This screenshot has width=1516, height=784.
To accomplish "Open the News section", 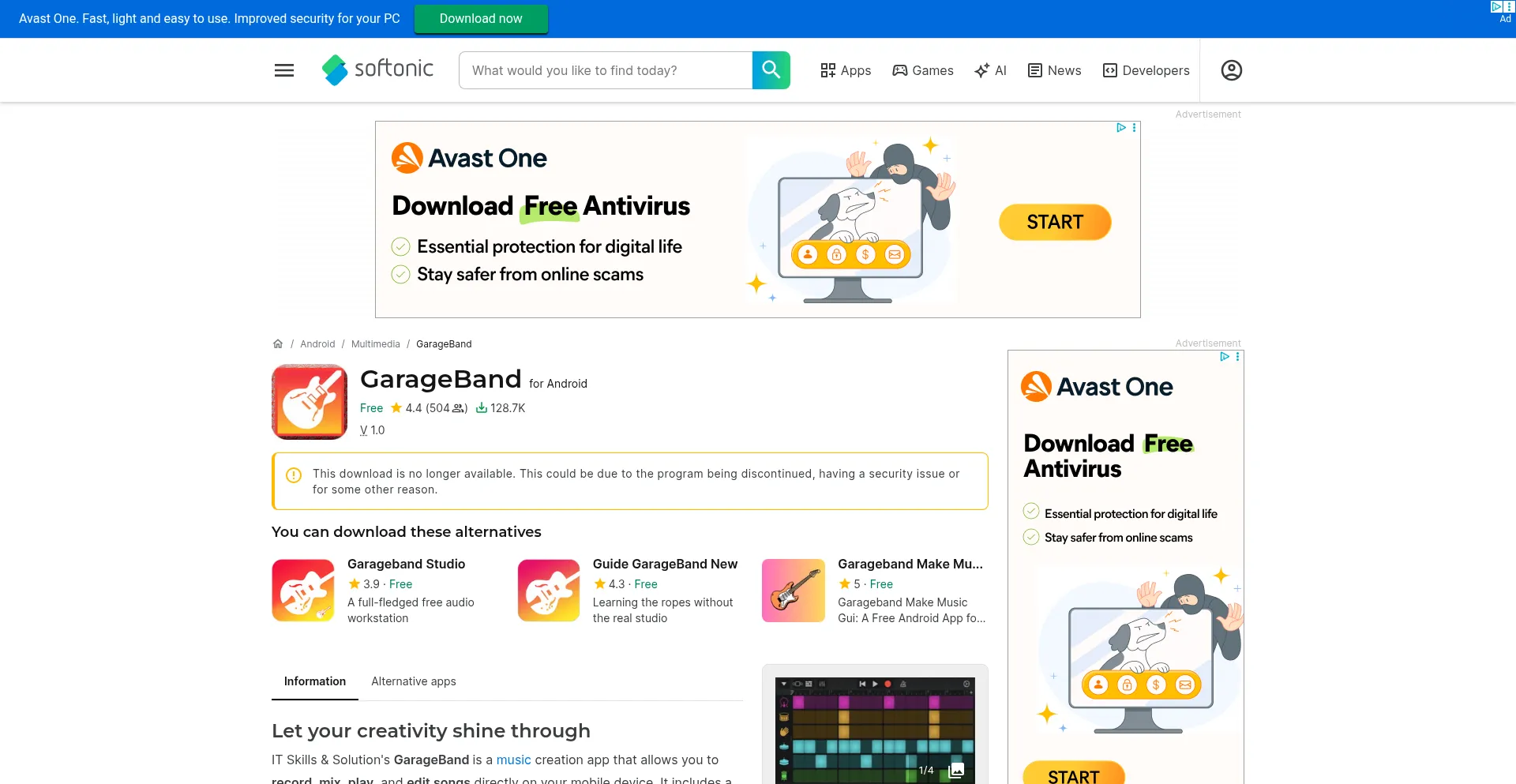I will pos(1054,70).
